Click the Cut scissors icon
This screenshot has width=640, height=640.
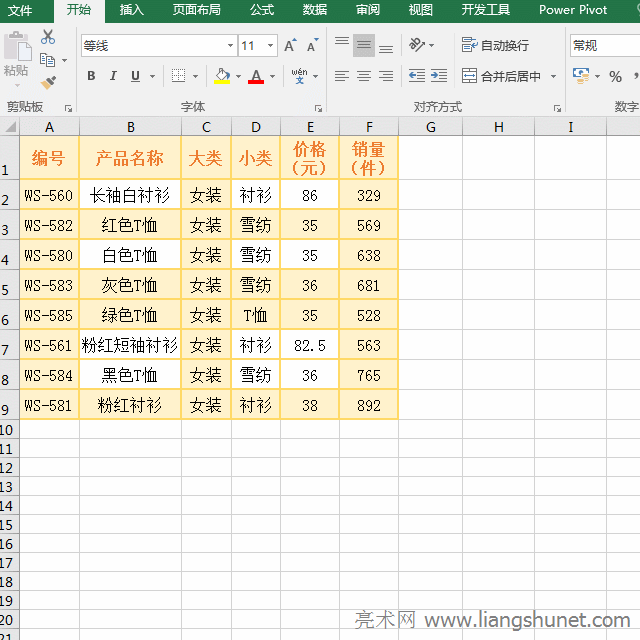pos(48,37)
